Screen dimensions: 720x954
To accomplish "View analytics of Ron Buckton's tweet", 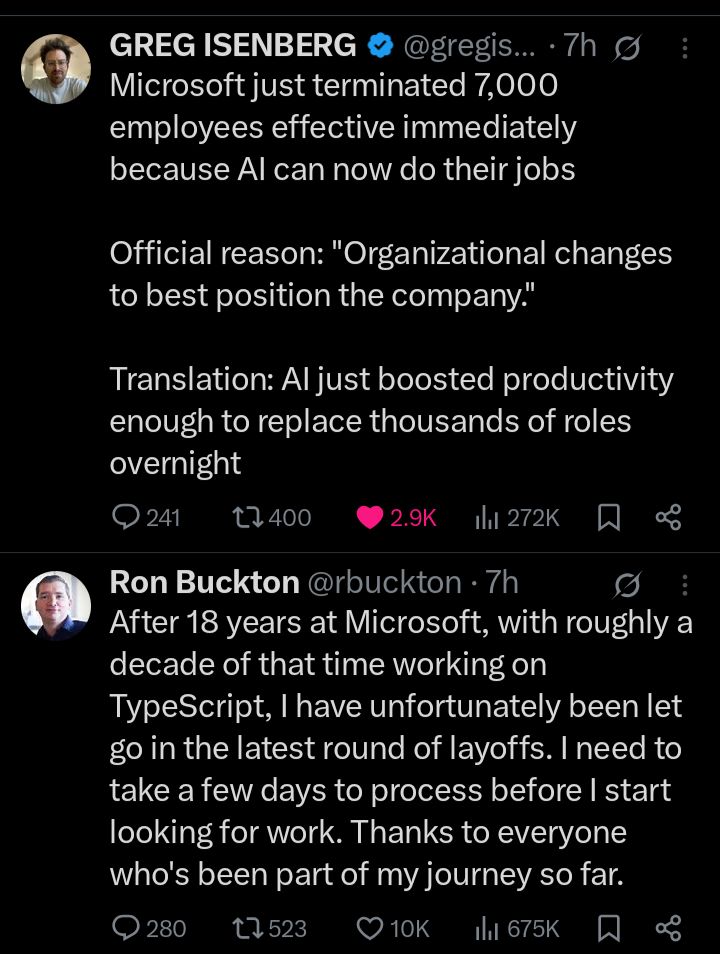I will tap(487, 928).
